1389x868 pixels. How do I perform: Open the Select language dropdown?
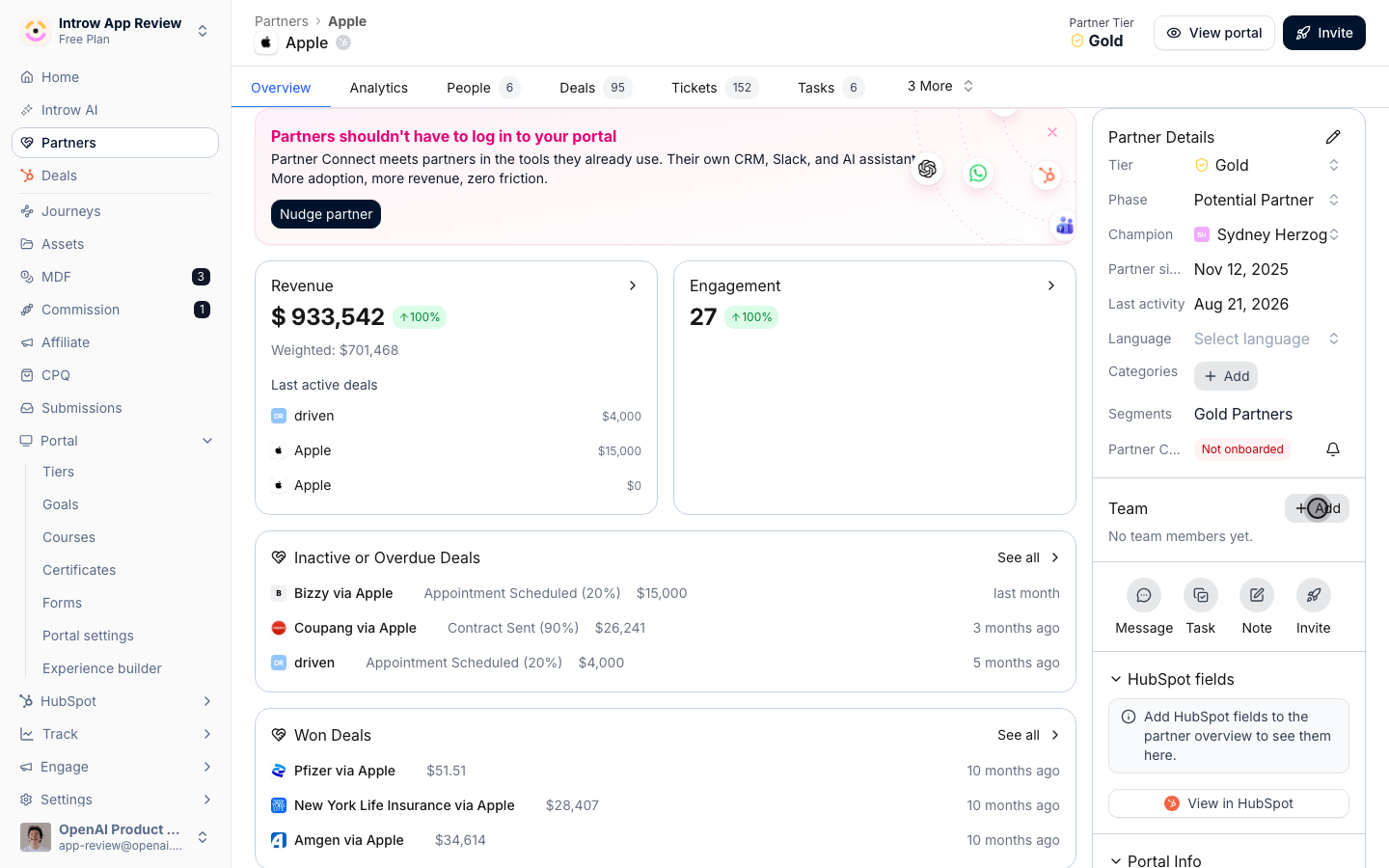(x=1267, y=339)
